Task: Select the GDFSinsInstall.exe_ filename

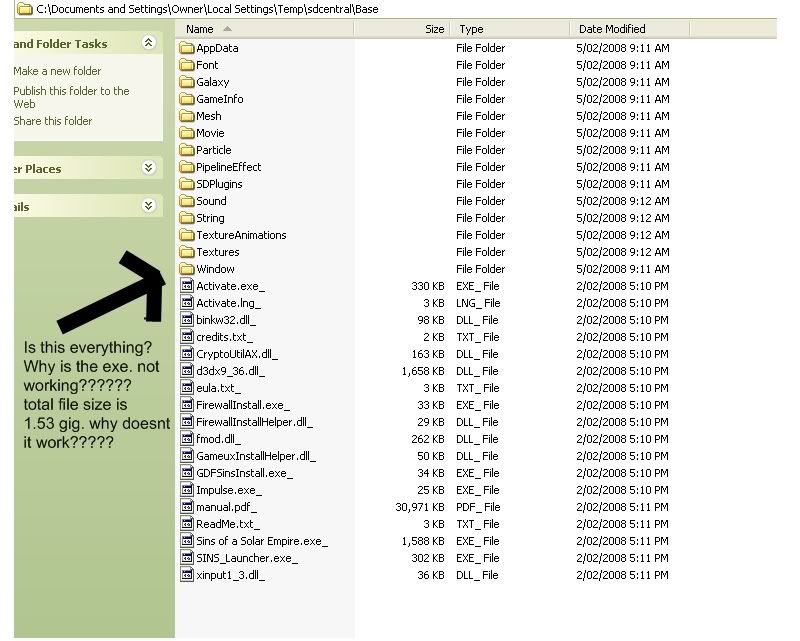Action: tap(244, 473)
